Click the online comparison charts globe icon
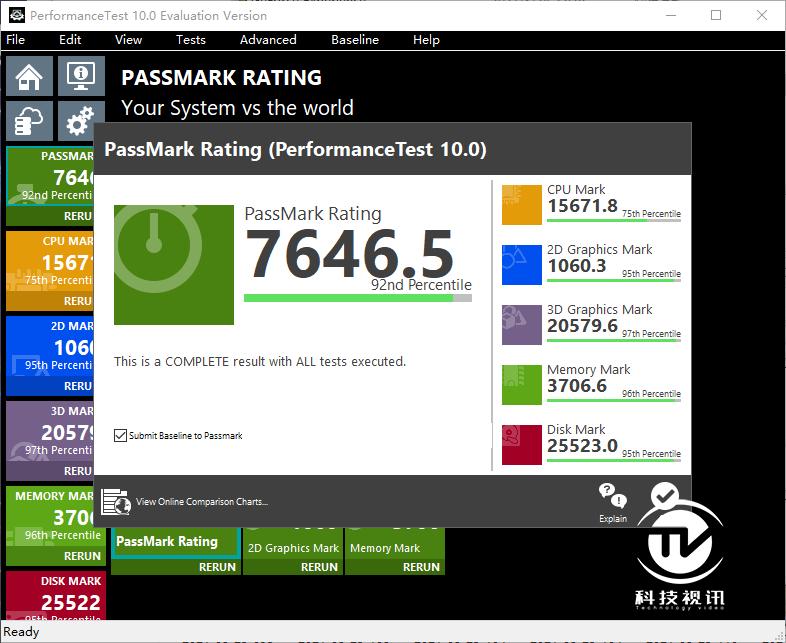Screen dimensions: 786x643 pos(116,502)
